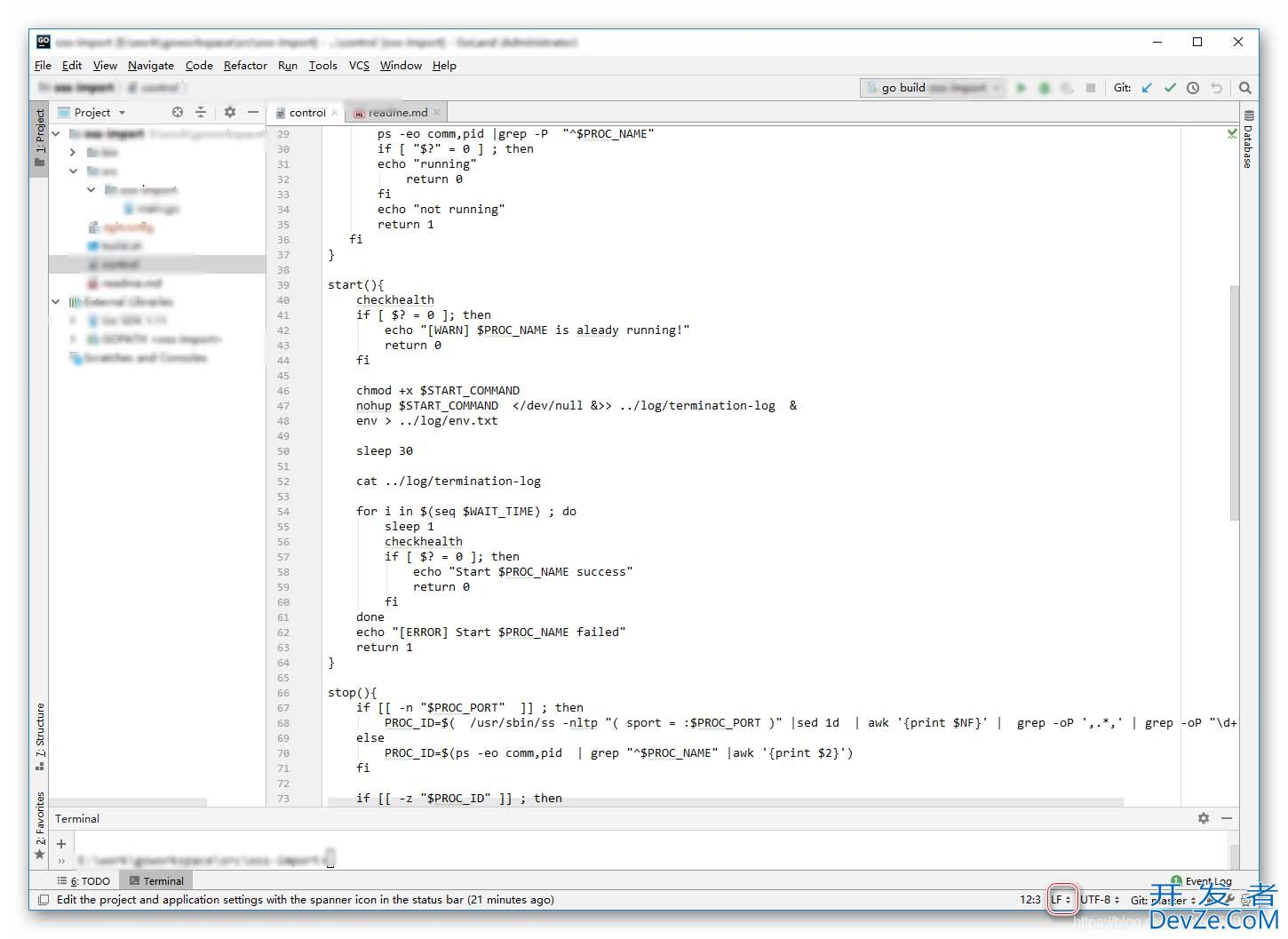Screen dimensions: 1288x939
Task: Open the 2: Favorites side tool window
Action: [39, 825]
